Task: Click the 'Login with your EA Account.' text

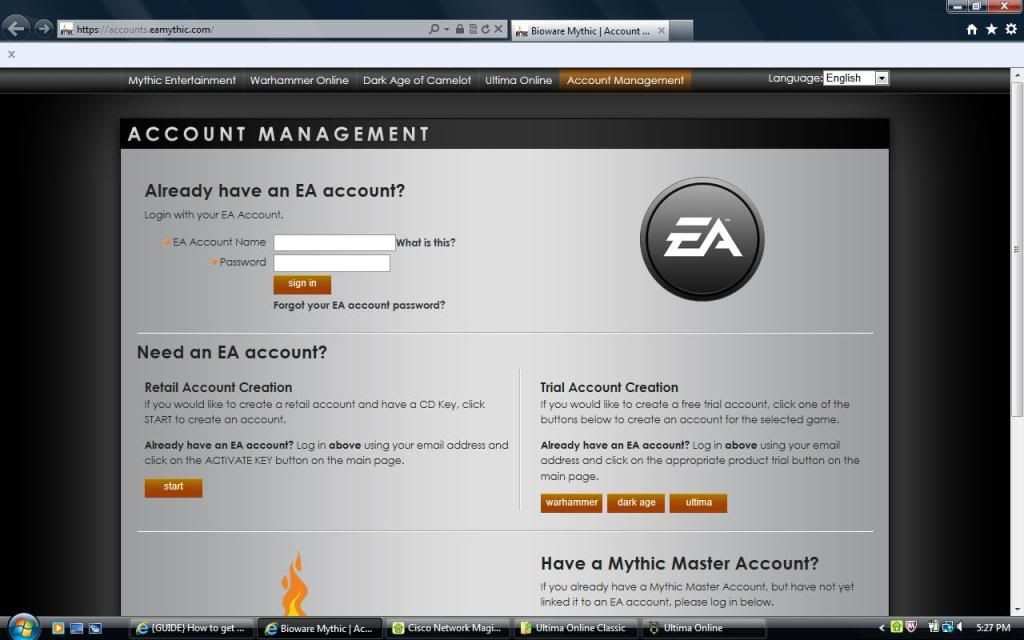Action: [214, 215]
